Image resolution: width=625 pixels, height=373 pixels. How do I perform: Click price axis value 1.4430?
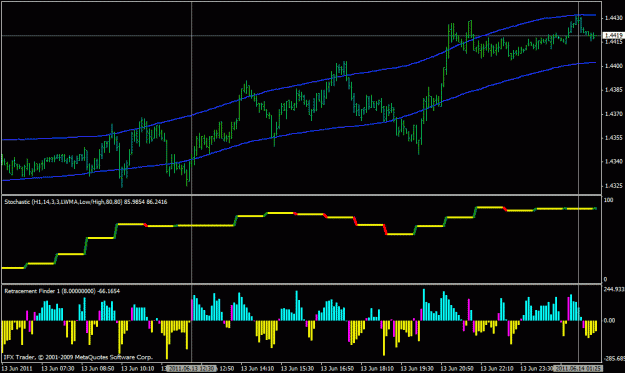(613, 18)
